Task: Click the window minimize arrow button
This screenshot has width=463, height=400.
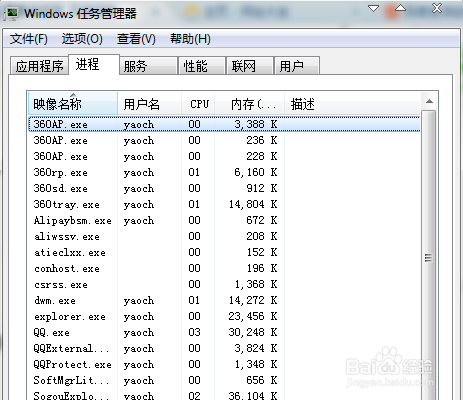Action: click(373, 8)
